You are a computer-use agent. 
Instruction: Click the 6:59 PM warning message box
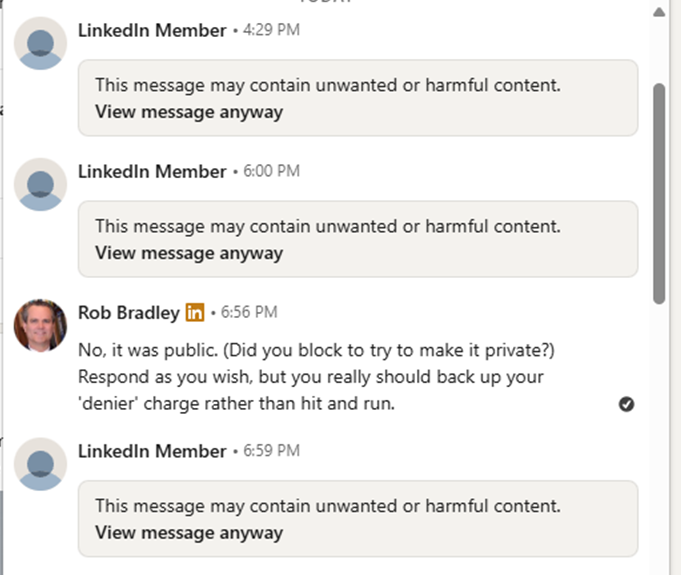point(358,519)
